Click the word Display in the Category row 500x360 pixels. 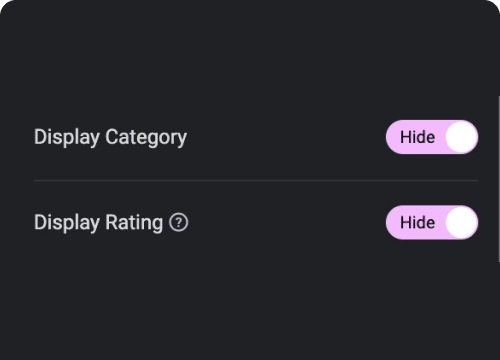pos(67,137)
